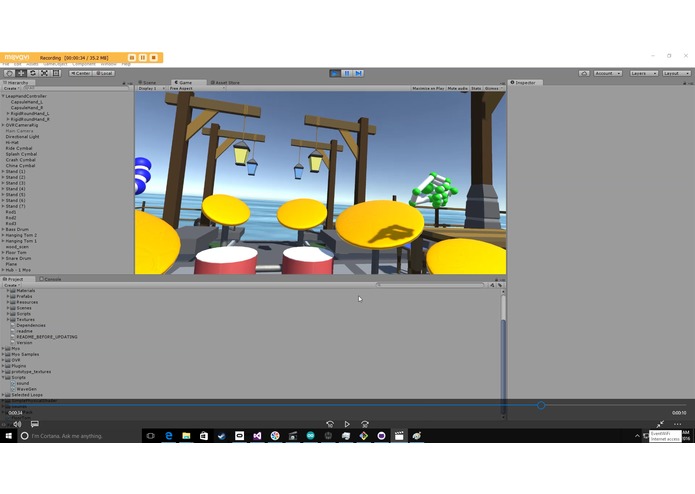Open the Windows Store taskbar icon
Image resolution: width=695 pixels, height=494 pixels.
[204, 436]
